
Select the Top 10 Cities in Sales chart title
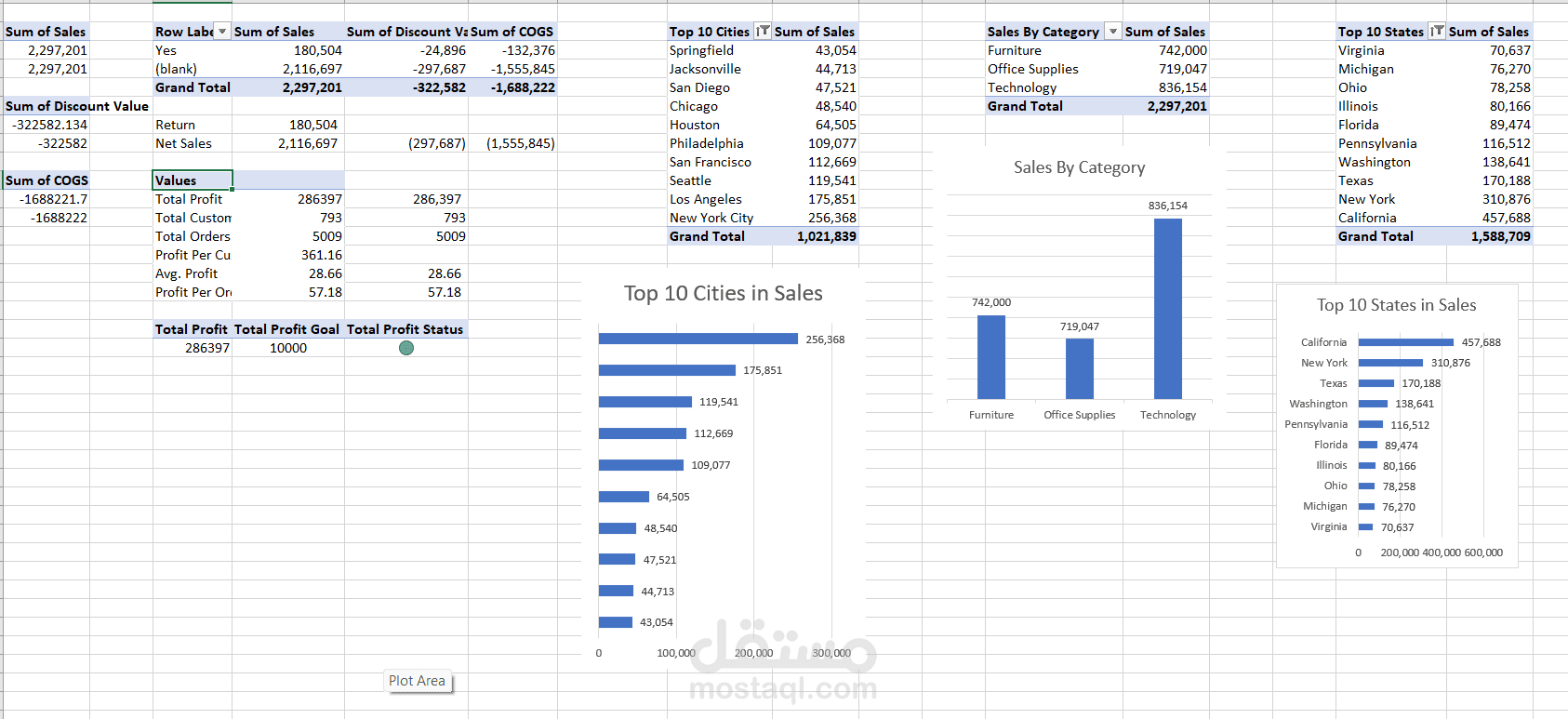tap(723, 294)
